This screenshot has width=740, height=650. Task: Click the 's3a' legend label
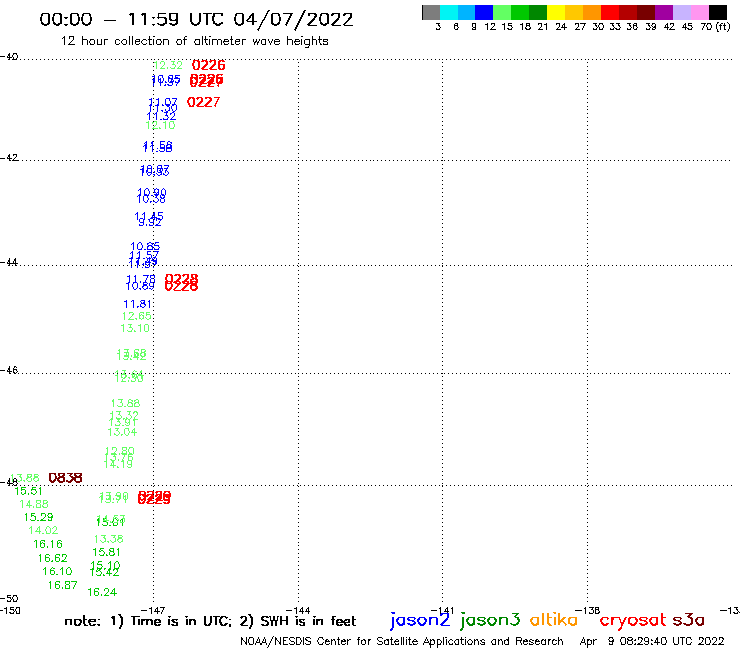pyautogui.click(x=688, y=620)
